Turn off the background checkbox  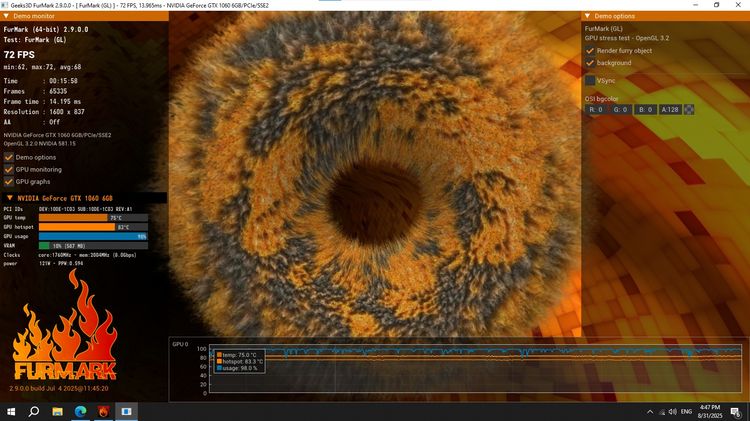point(590,63)
